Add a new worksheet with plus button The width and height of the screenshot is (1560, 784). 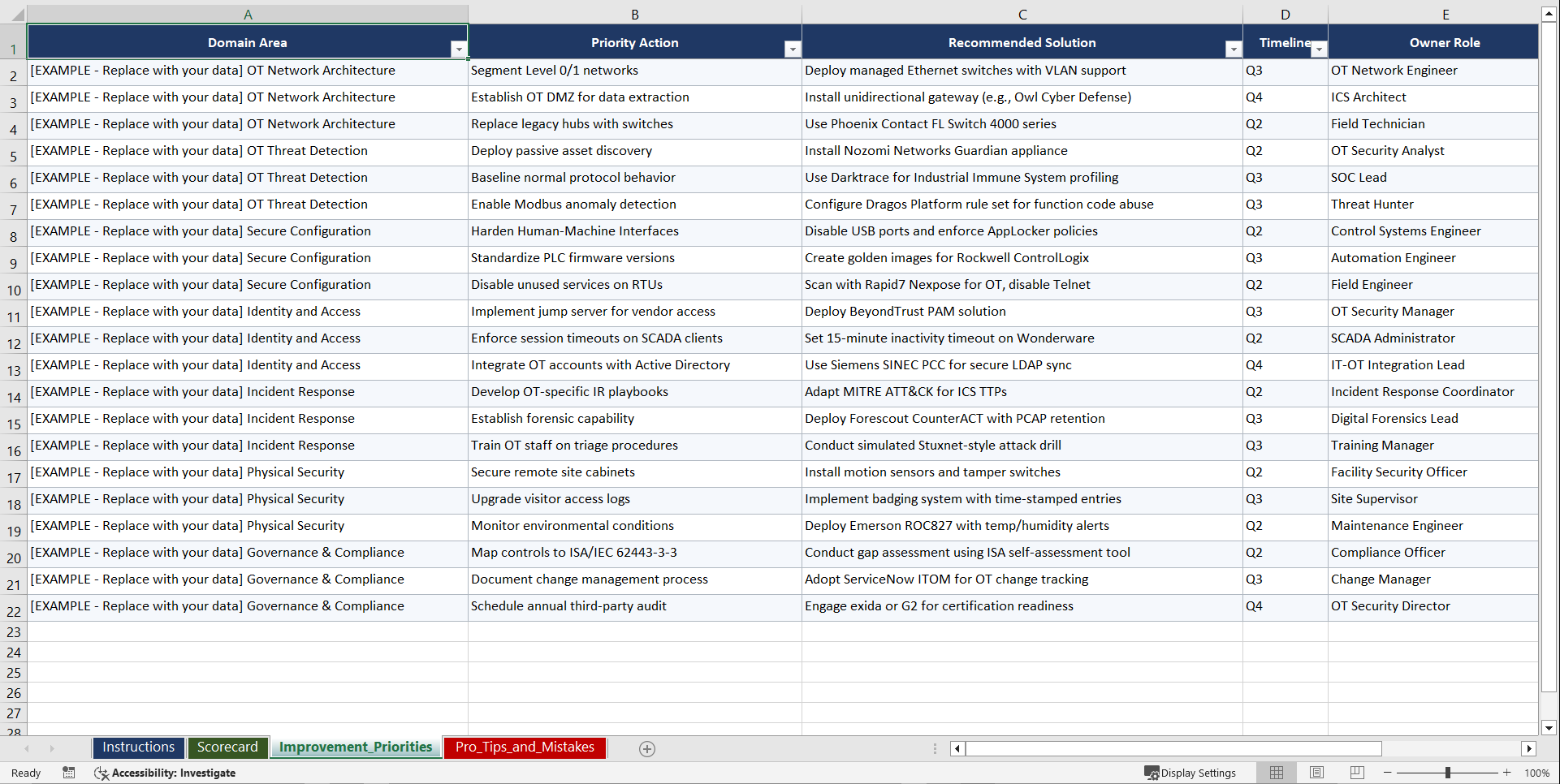click(647, 748)
